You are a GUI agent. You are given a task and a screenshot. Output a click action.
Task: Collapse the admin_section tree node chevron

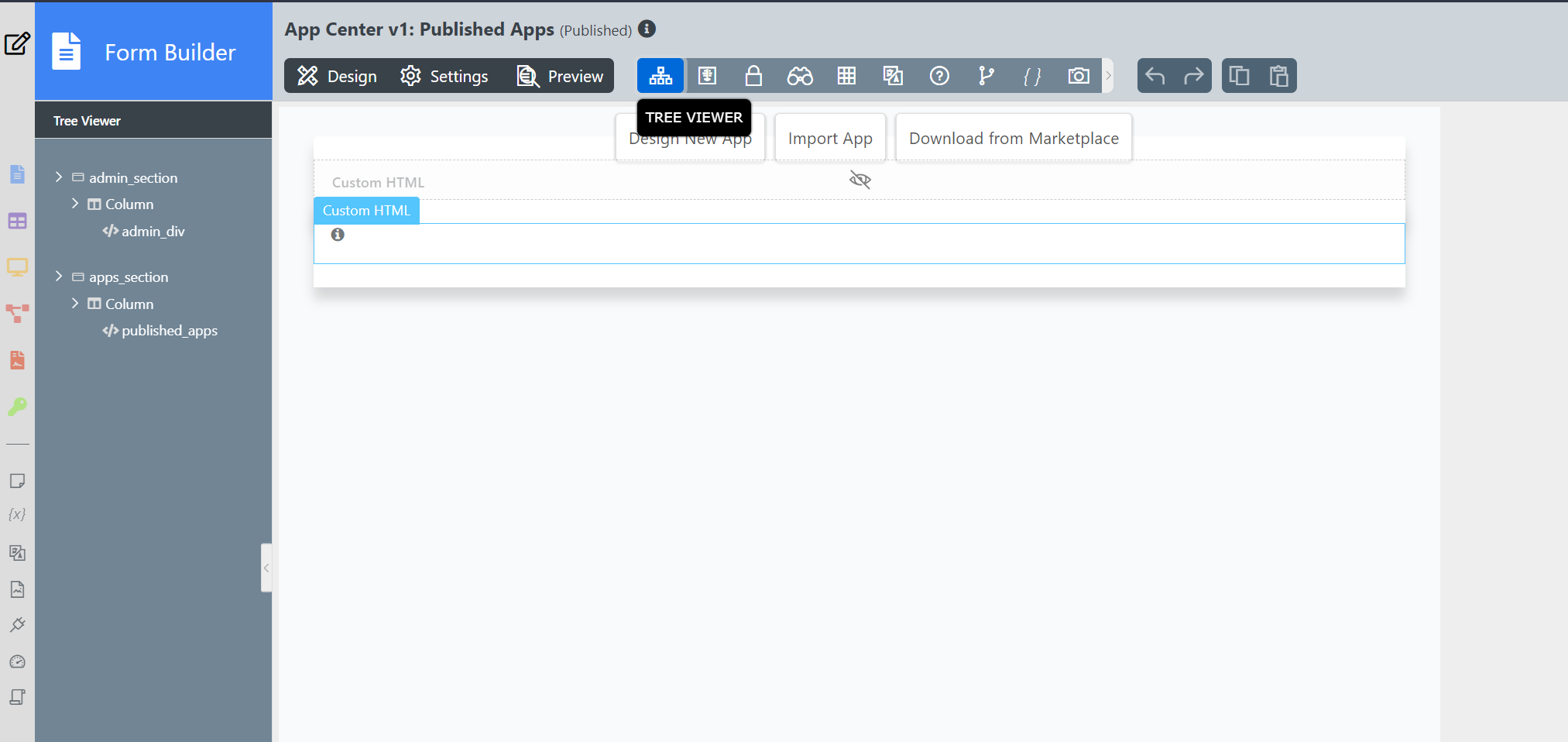pyautogui.click(x=59, y=177)
